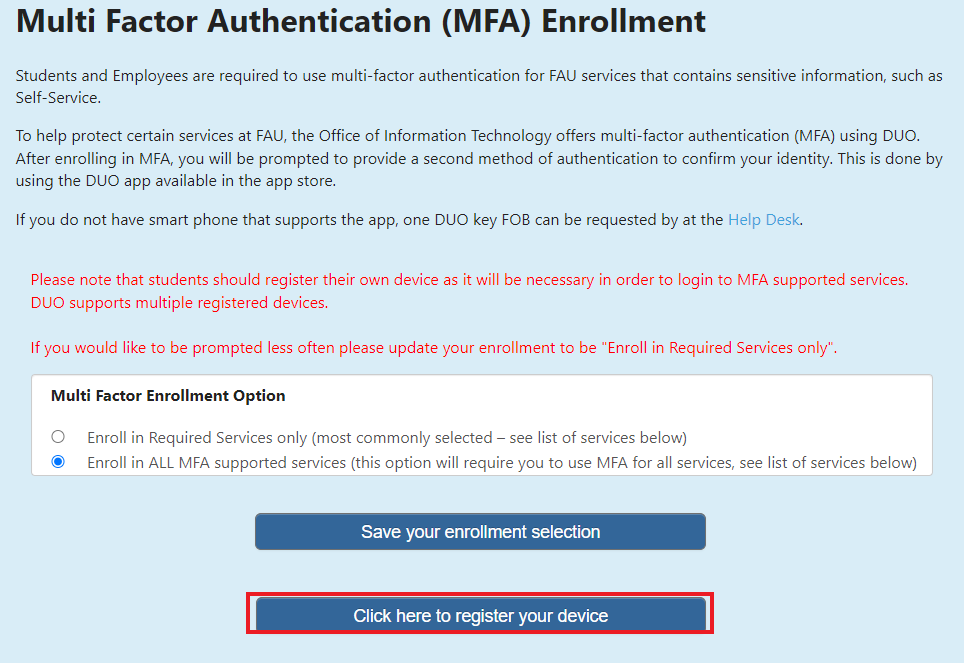
Task: Click the red notice about students registering devices
Action: [469, 280]
